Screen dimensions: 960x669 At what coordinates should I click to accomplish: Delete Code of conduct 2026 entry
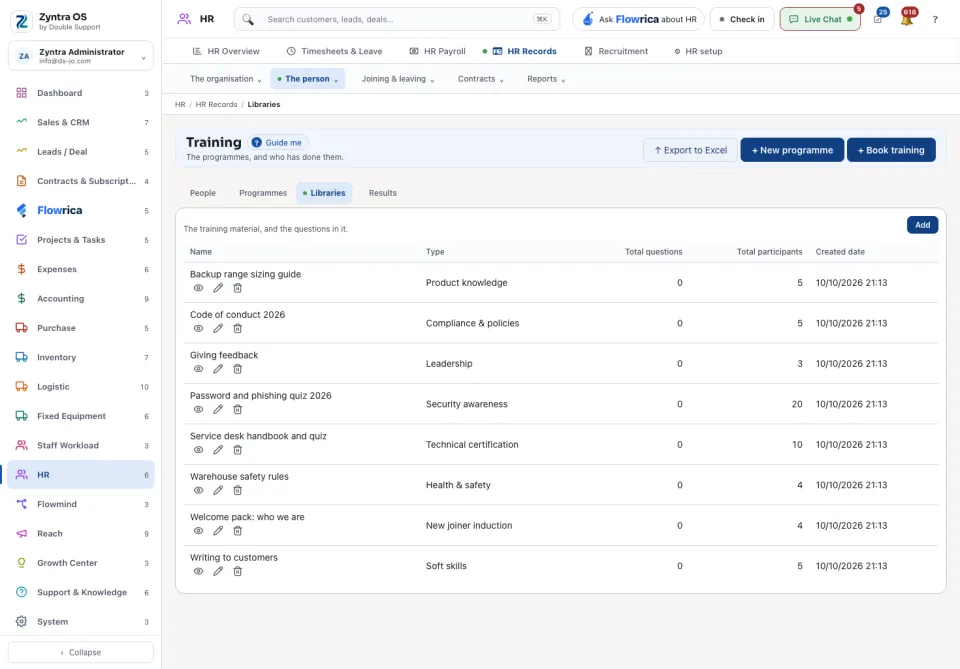click(x=238, y=329)
